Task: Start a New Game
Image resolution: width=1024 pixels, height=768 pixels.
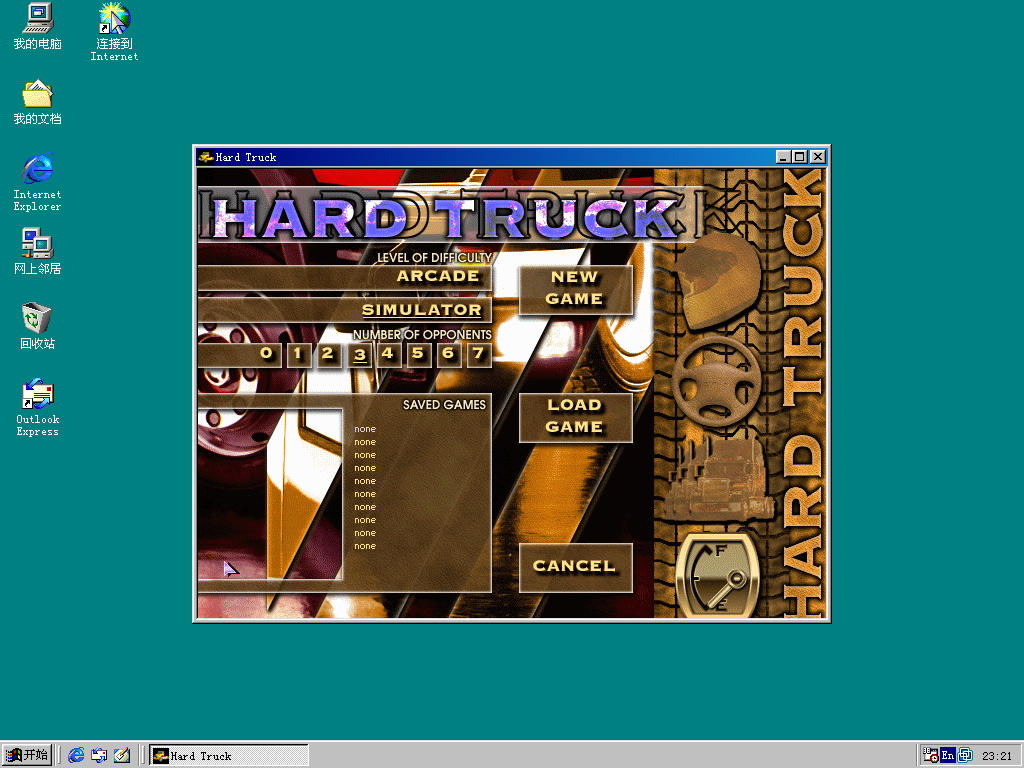Action: click(575, 289)
